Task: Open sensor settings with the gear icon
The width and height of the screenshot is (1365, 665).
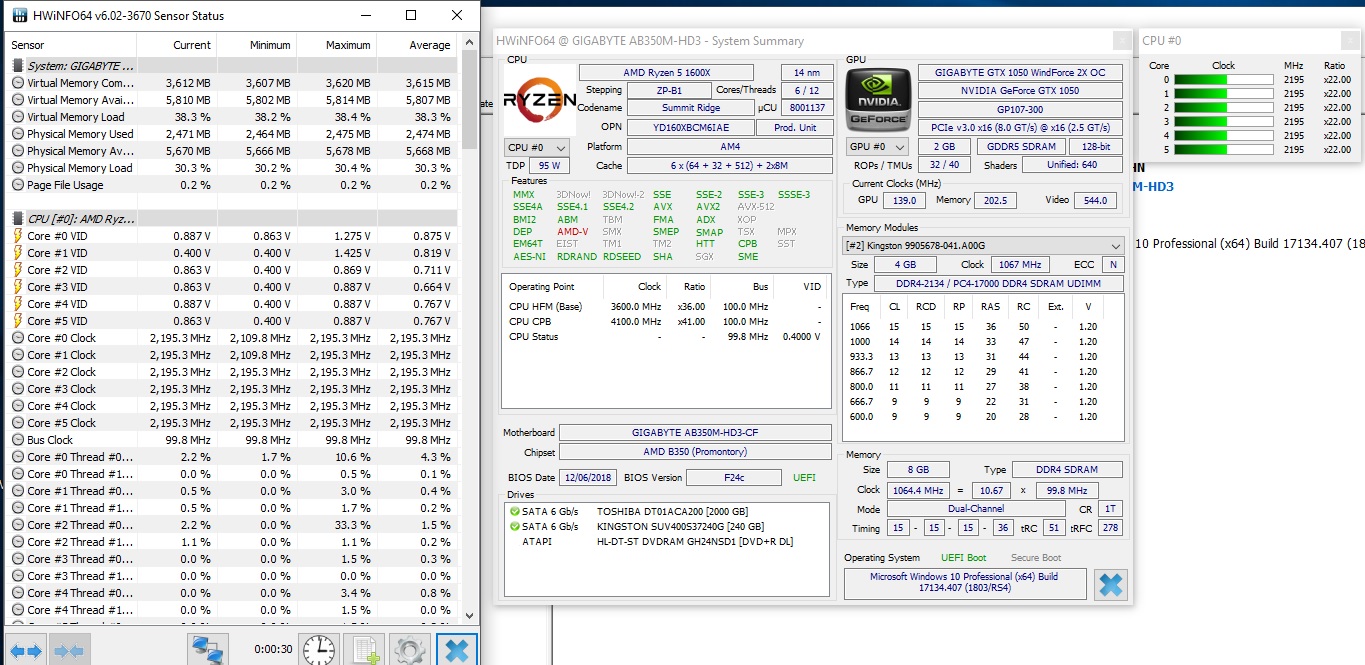Action: click(x=409, y=650)
